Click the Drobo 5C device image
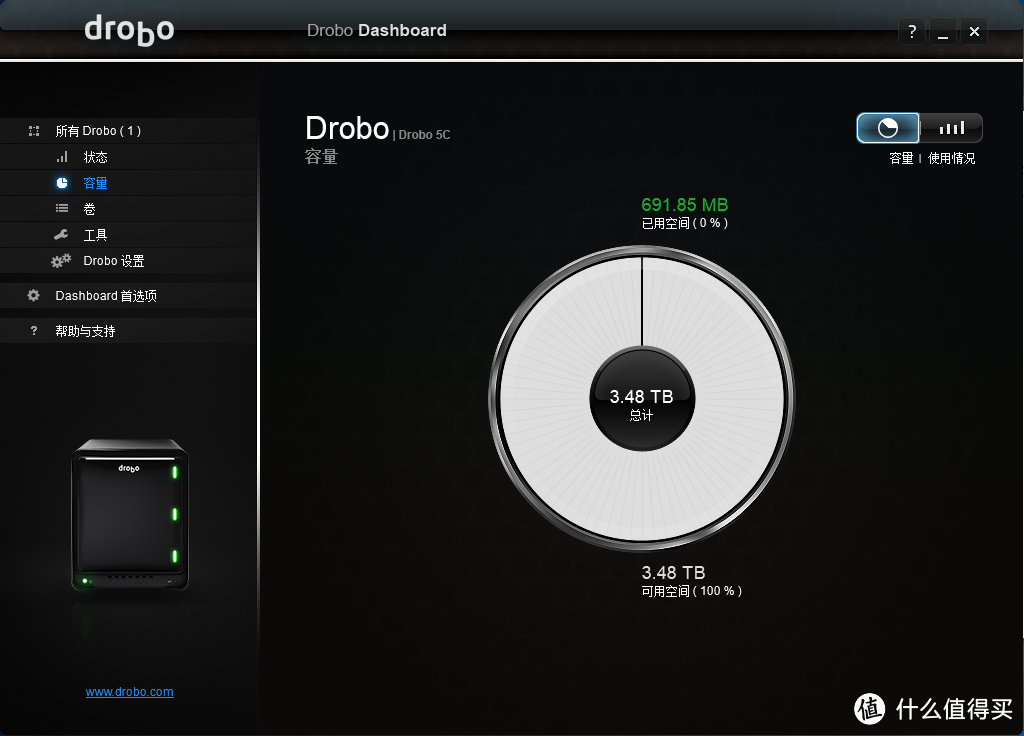Screen dimensions: 1024x736 [129, 515]
